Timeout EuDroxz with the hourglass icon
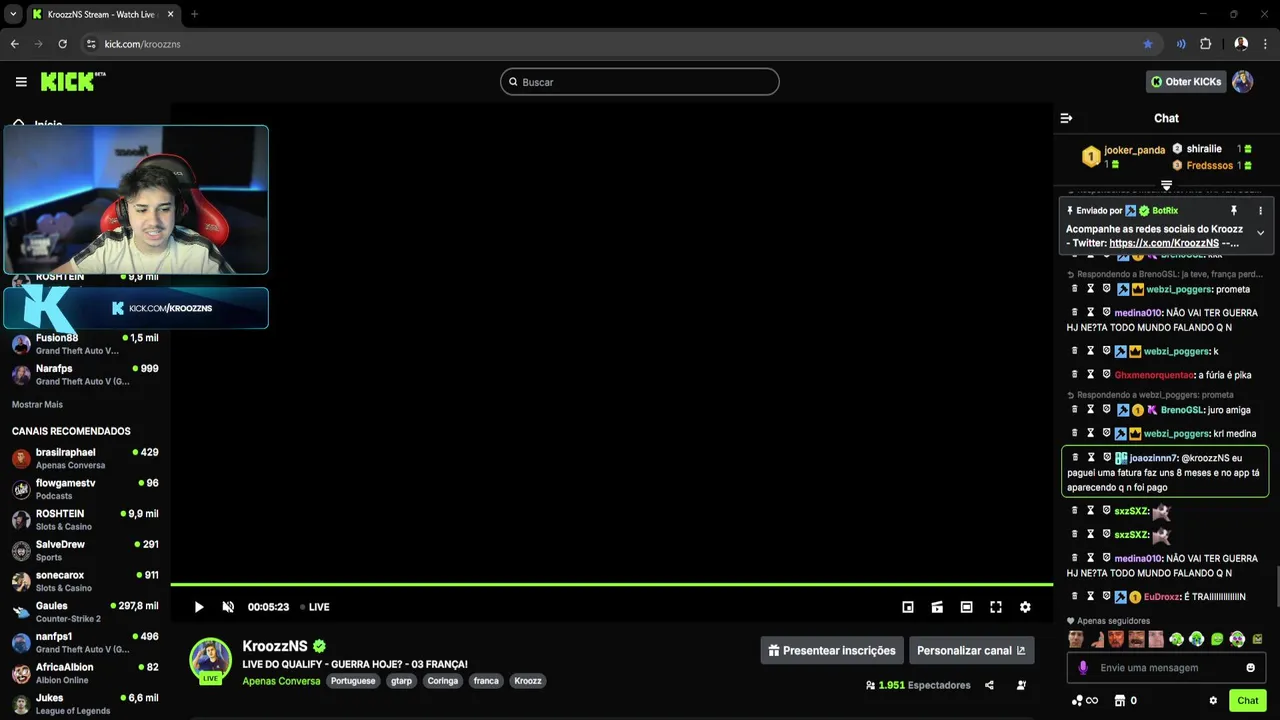Image resolution: width=1280 pixels, height=720 pixels. point(1091,596)
